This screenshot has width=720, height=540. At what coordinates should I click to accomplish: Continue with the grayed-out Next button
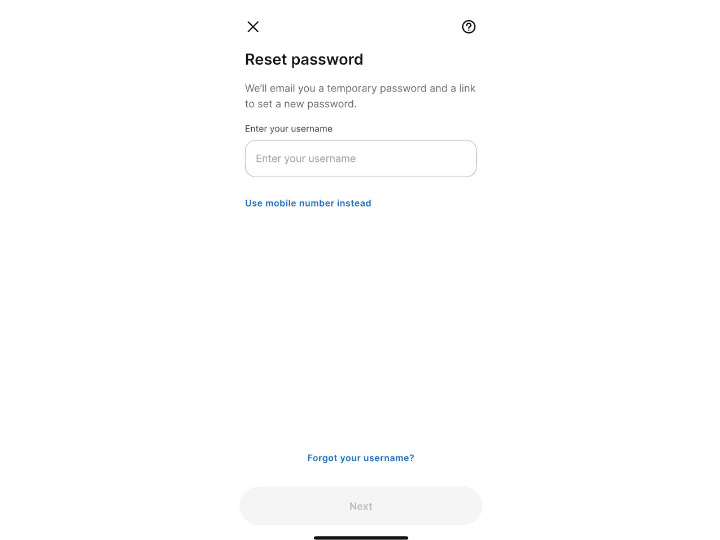360,506
